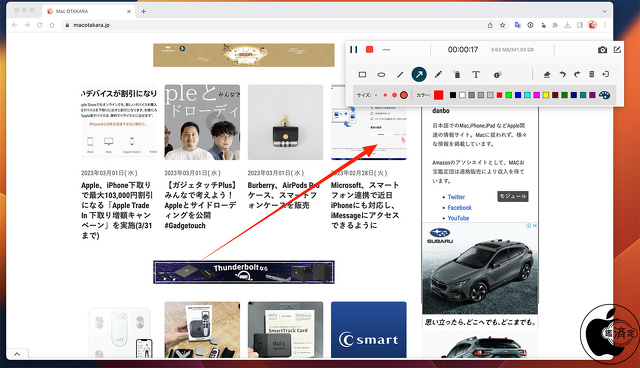The height and width of the screenshot is (368, 640).
Task: Open the custom color palette
Action: (604, 95)
